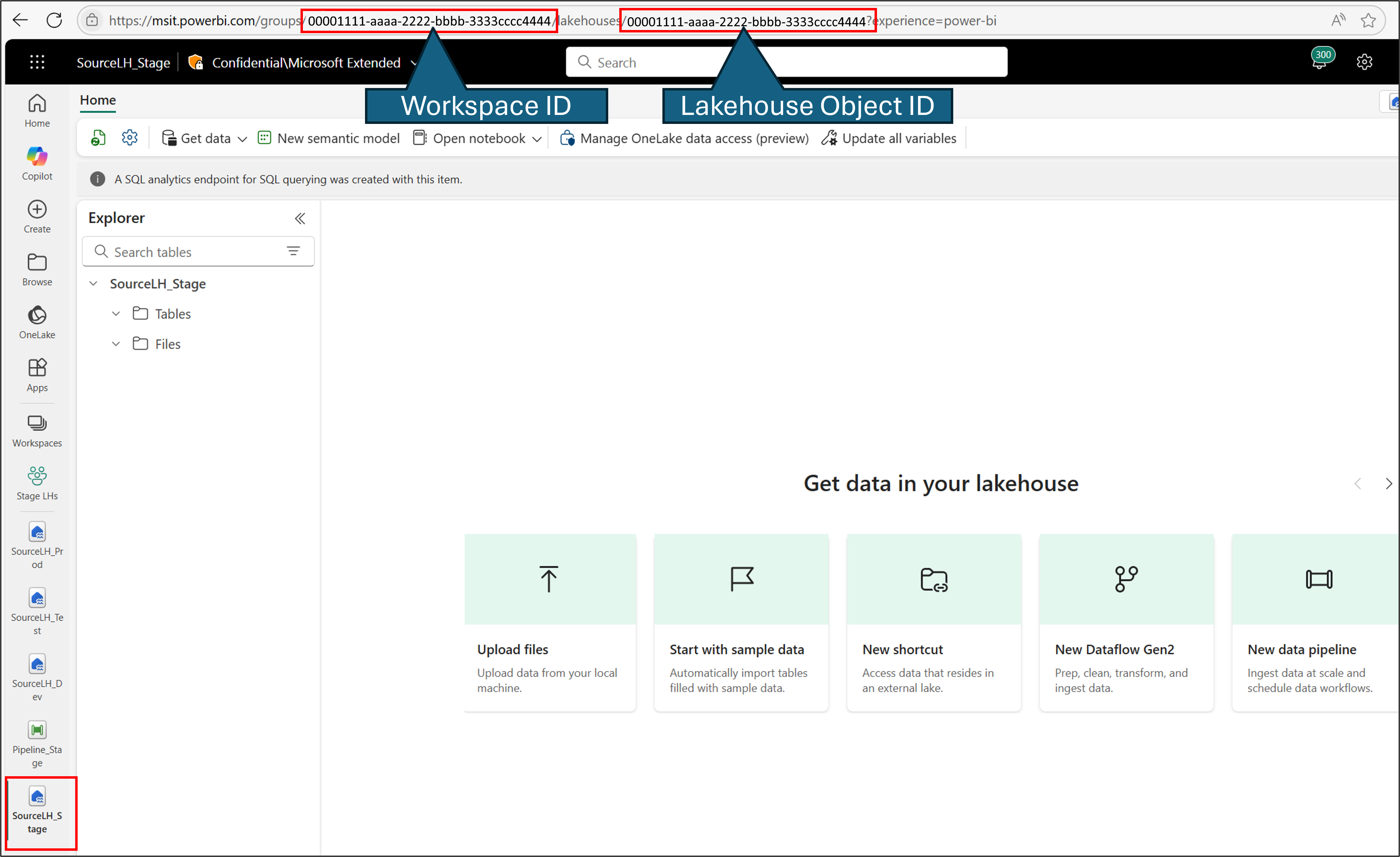Open the notifications bell with 300 badge

coord(1319,61)
